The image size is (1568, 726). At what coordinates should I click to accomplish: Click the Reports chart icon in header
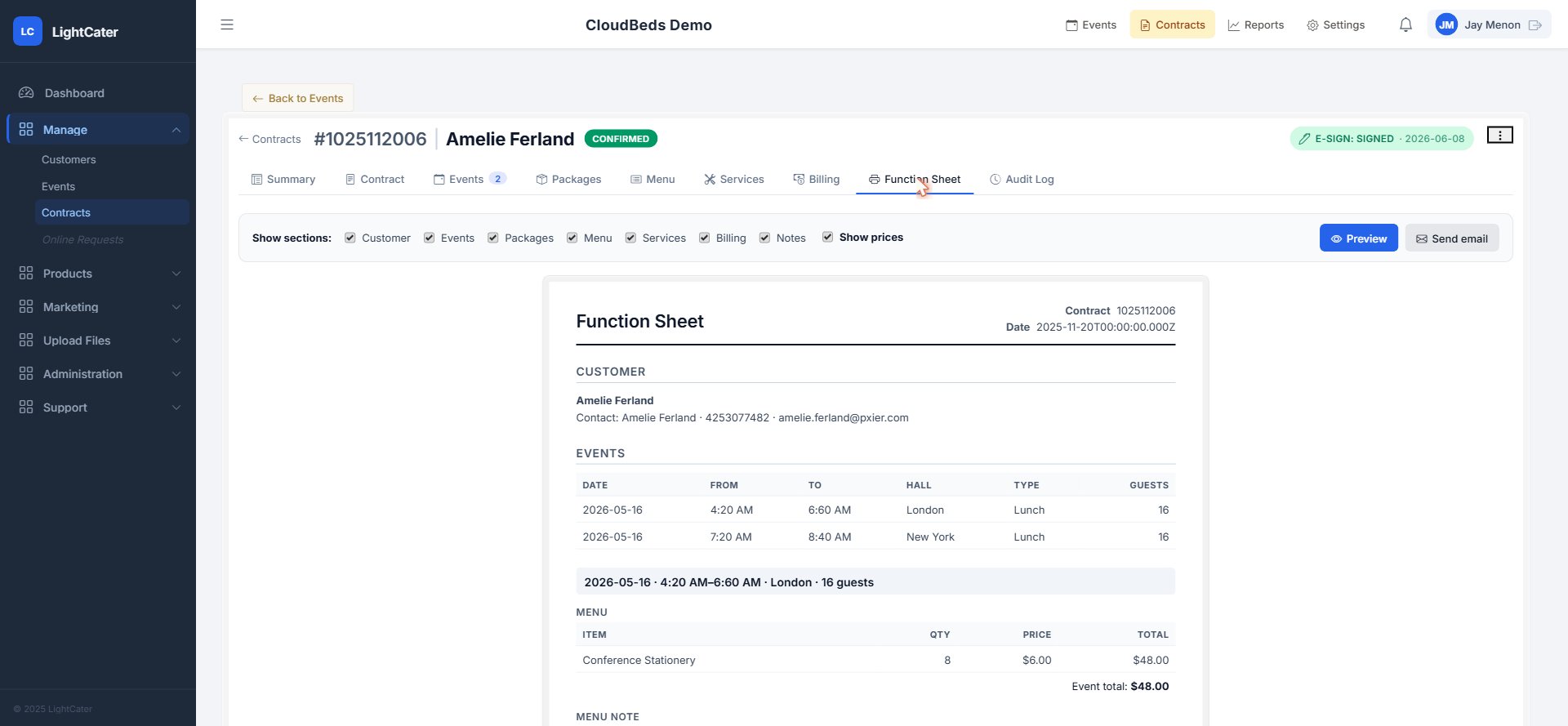pos(1233,25)
